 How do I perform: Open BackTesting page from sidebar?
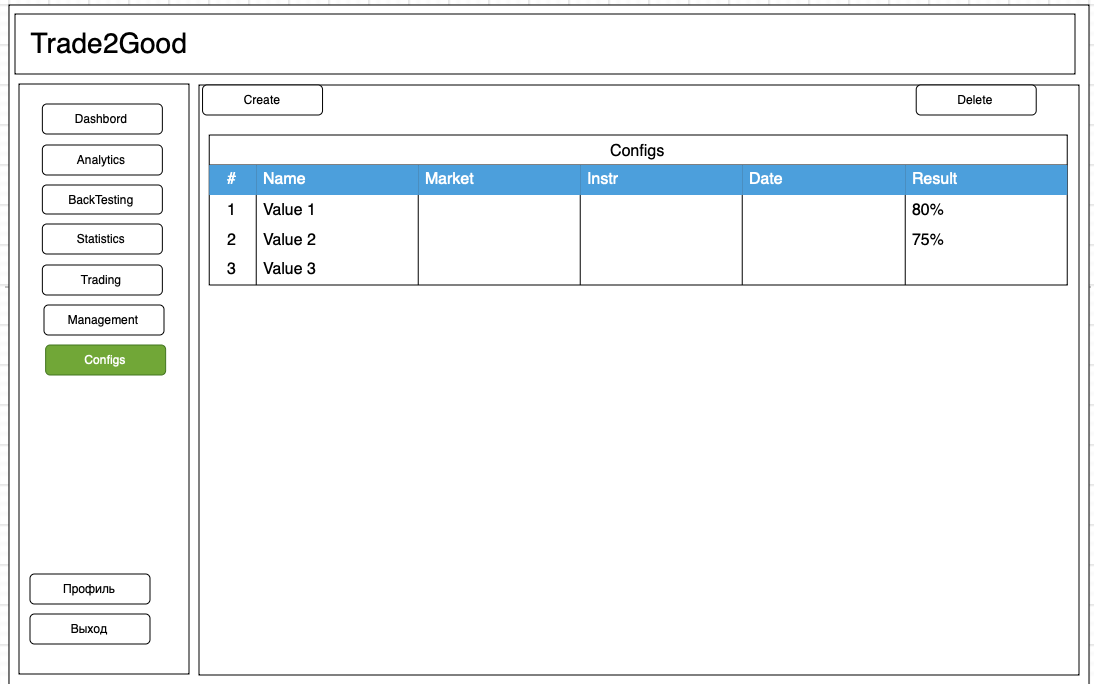pos(102,200)
